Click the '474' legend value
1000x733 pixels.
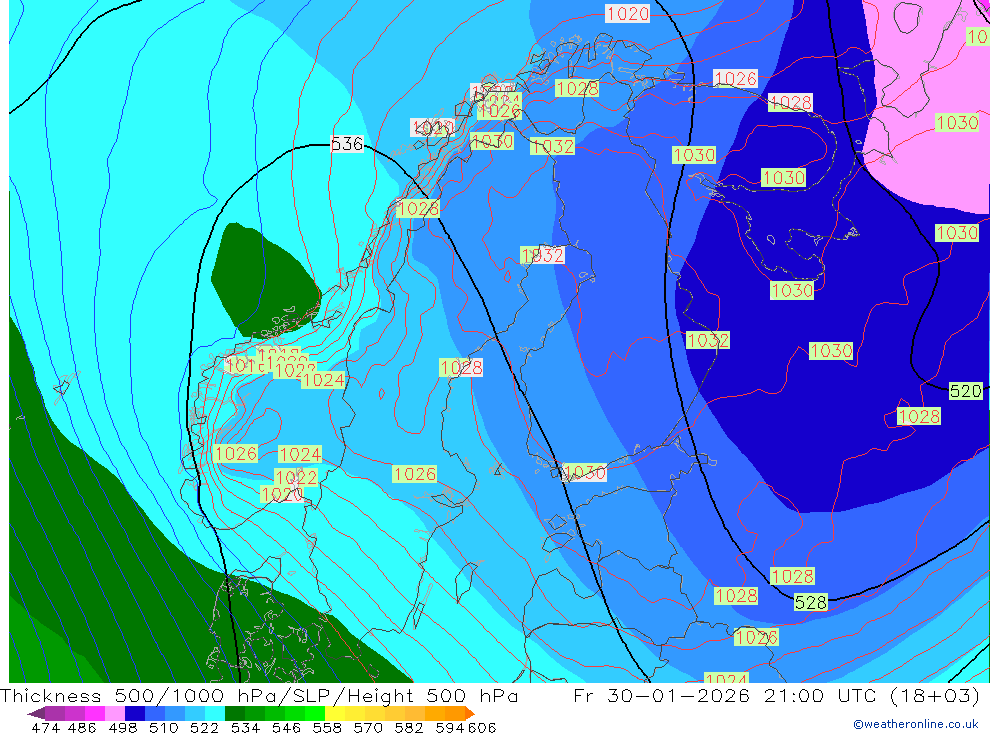45,727
